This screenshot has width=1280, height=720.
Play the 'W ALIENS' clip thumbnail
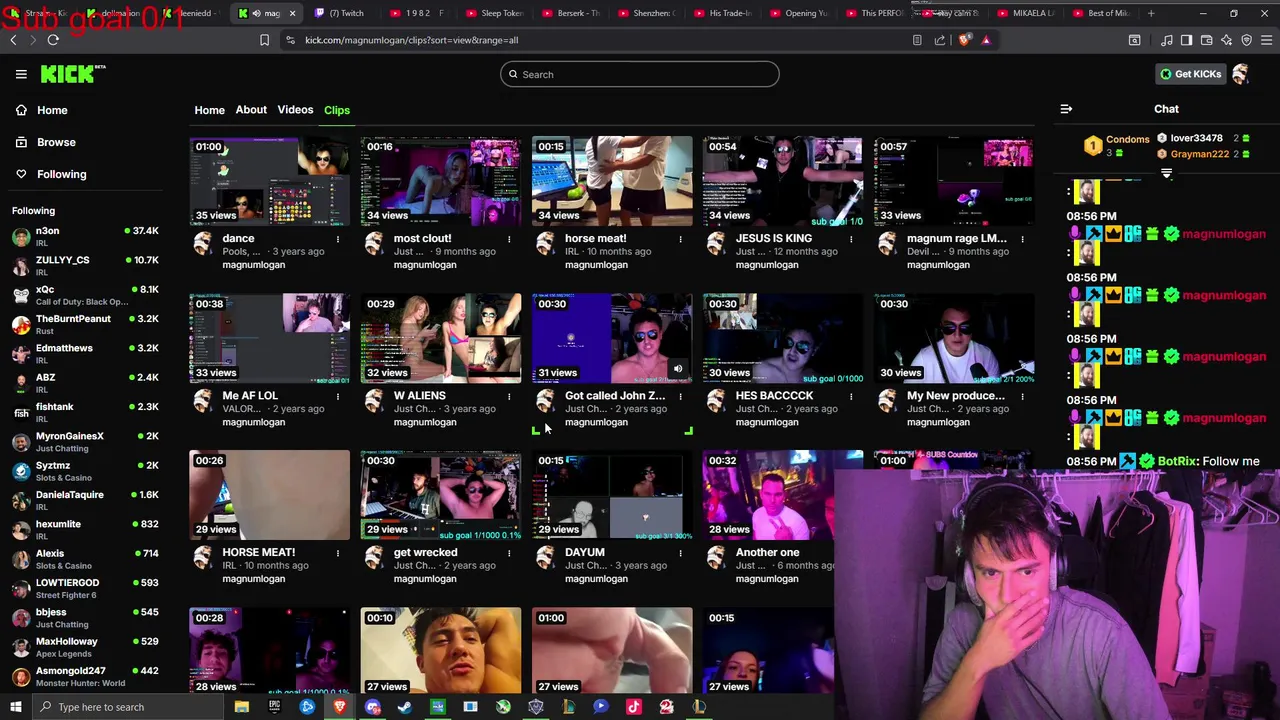click(x=441, y=338)
